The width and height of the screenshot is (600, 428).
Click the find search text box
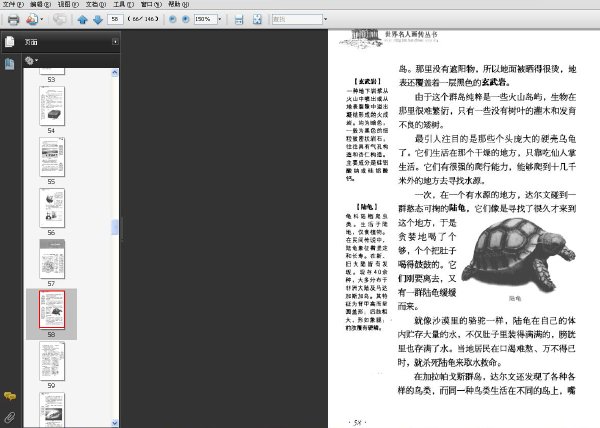tap(297, 19)
